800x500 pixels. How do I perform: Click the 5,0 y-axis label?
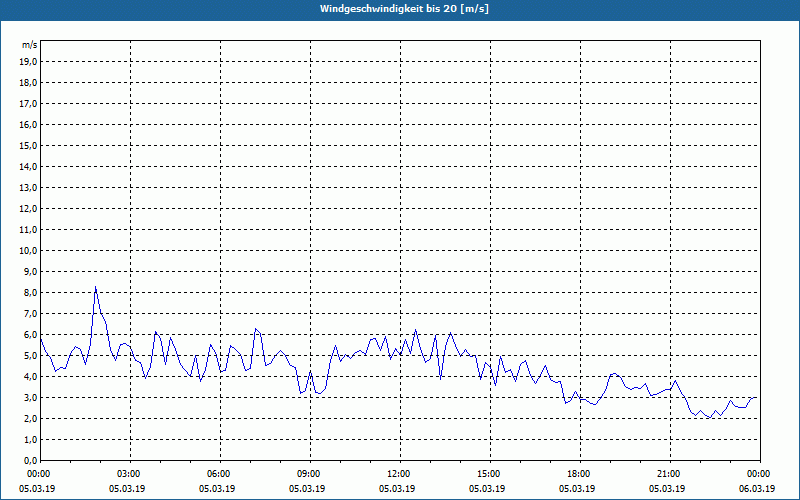[30, 356]
